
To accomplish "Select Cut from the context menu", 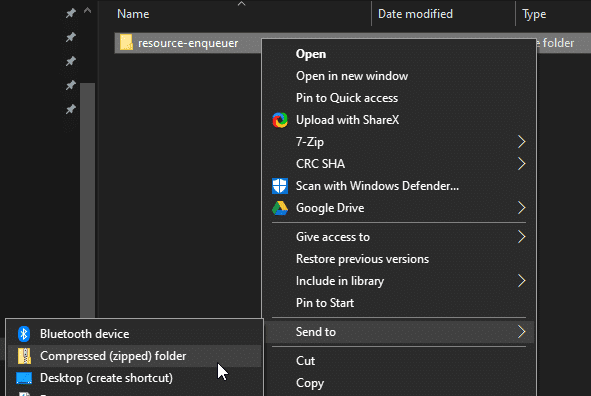I will pyautogui.click(x=399, y=361).
